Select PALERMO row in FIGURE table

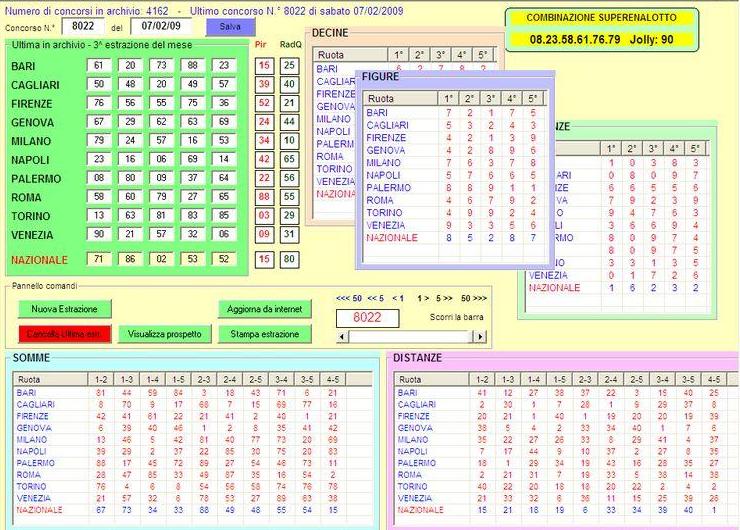click(455, 188)
